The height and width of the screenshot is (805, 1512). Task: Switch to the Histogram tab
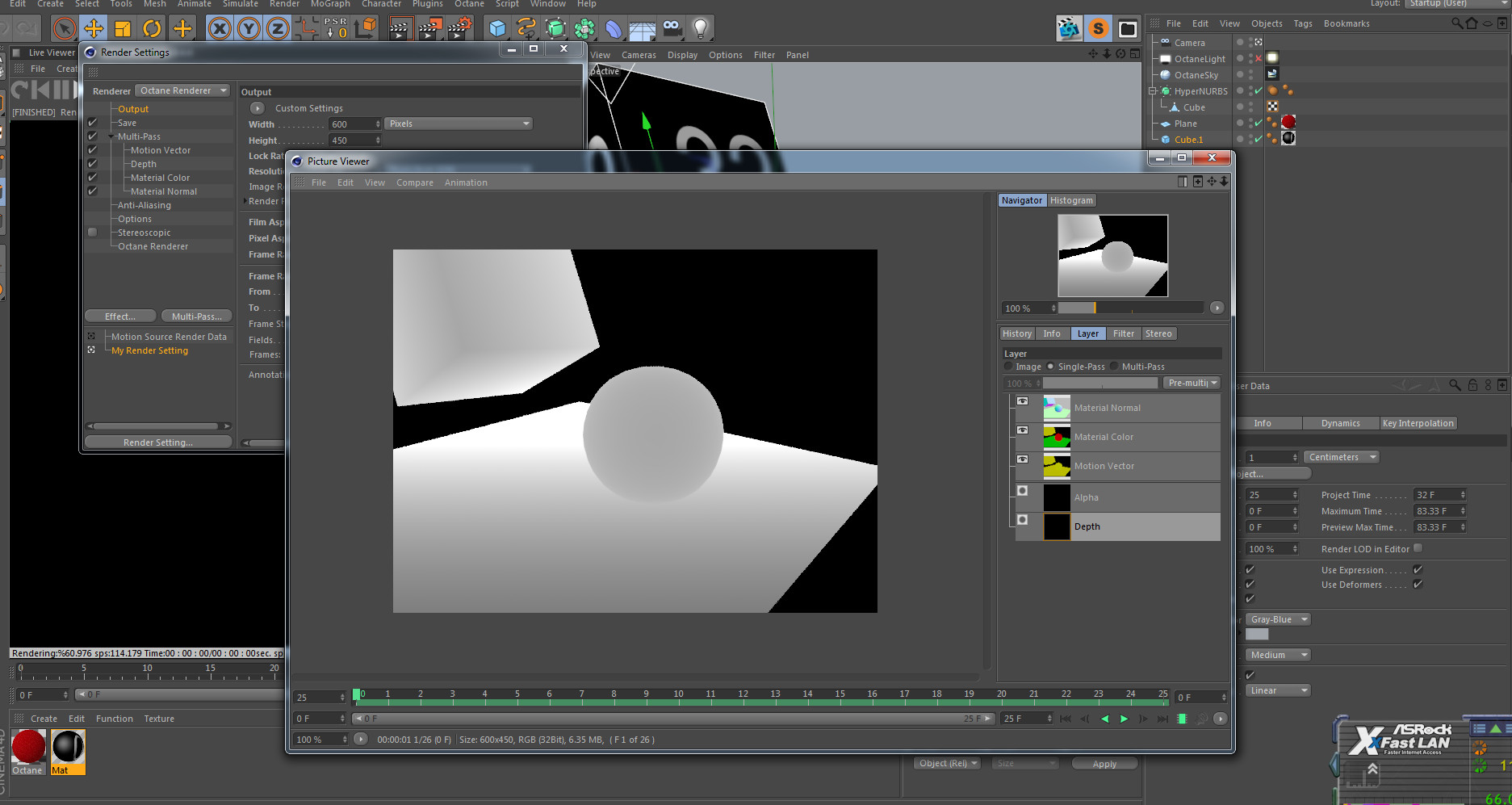pos(1071,200)
